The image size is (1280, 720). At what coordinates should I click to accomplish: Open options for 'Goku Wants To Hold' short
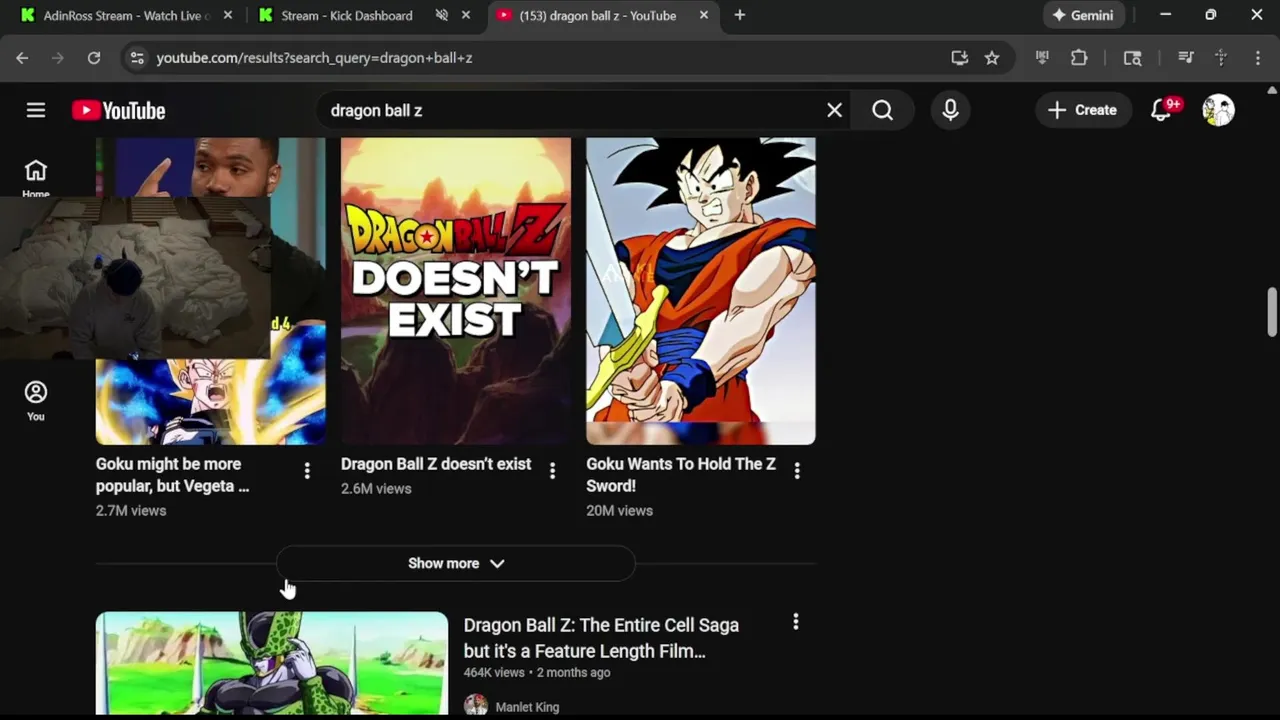click(x=797, y=470)
